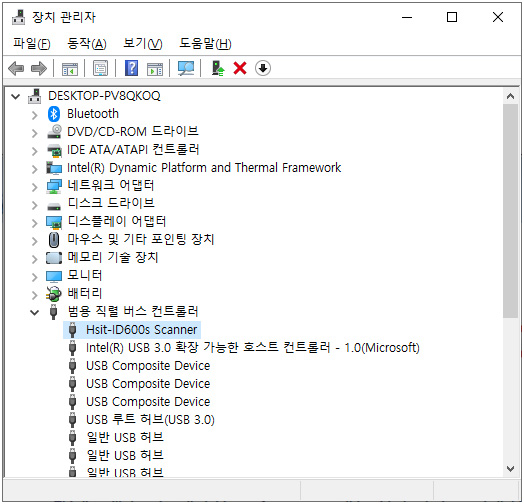This screenshot has width=524, height=504.
Task: Select USB 루트 허브(USB 3.0) item
Action: [150, 419]
